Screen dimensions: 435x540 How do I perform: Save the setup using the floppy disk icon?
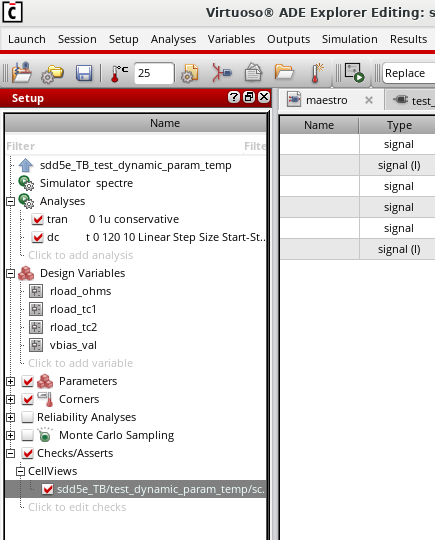(84, 73)
